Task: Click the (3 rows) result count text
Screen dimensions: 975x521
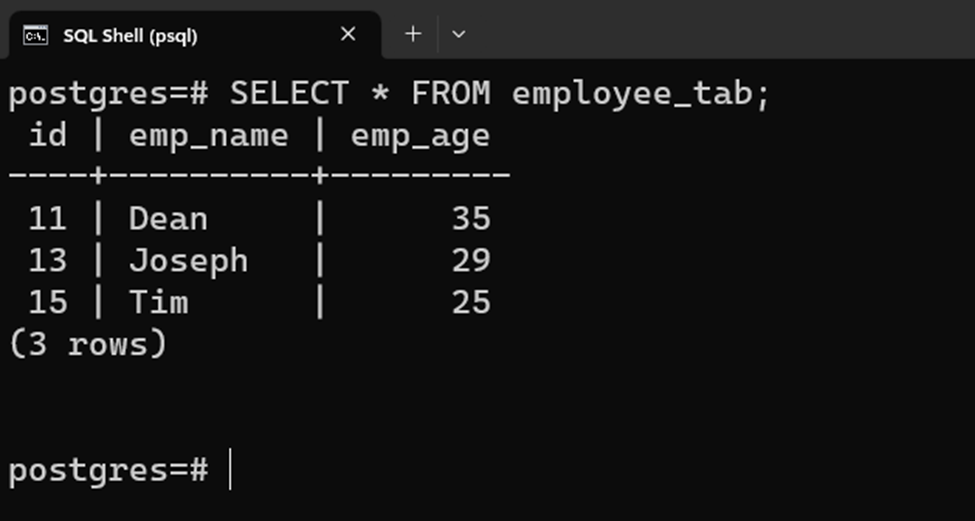Action: 88,344
